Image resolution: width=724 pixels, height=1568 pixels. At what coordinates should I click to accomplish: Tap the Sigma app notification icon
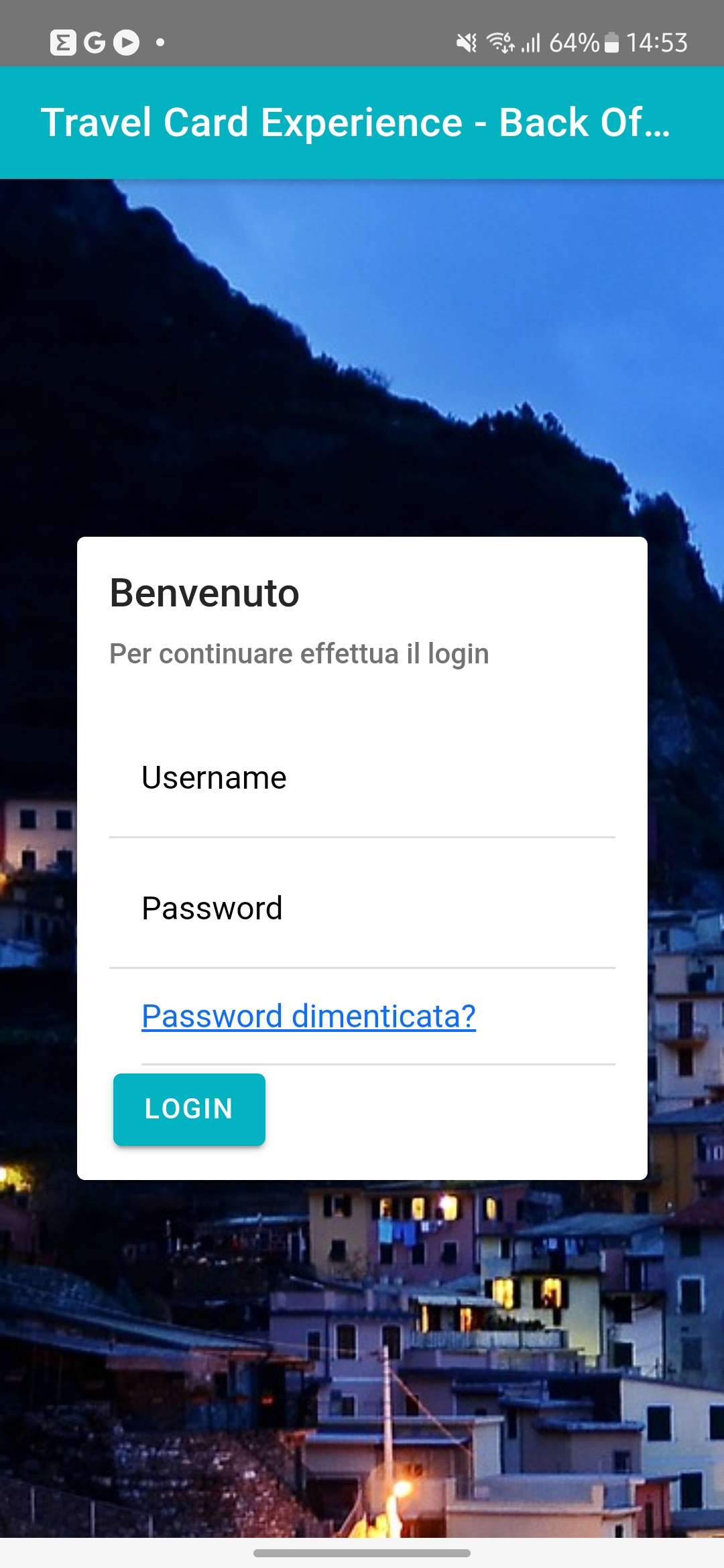tap(63, 43)
